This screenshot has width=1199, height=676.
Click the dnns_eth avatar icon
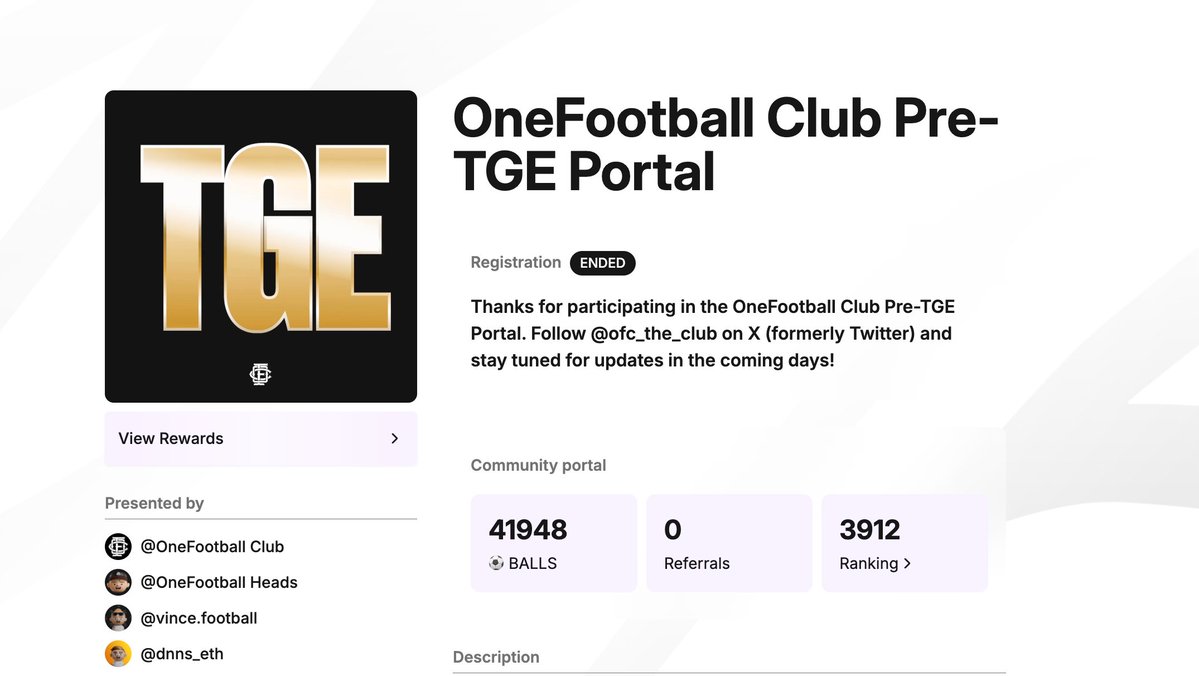(x=118, y=654)
